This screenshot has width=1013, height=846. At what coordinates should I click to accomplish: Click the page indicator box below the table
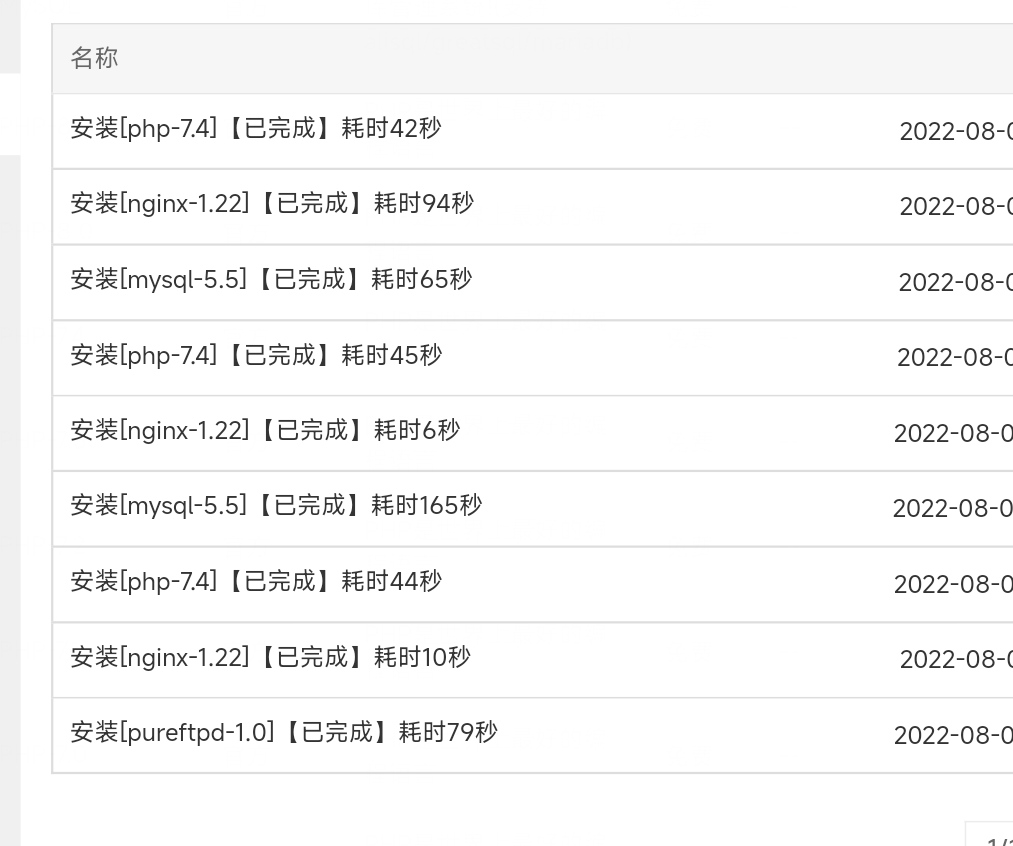pos(990,834)
